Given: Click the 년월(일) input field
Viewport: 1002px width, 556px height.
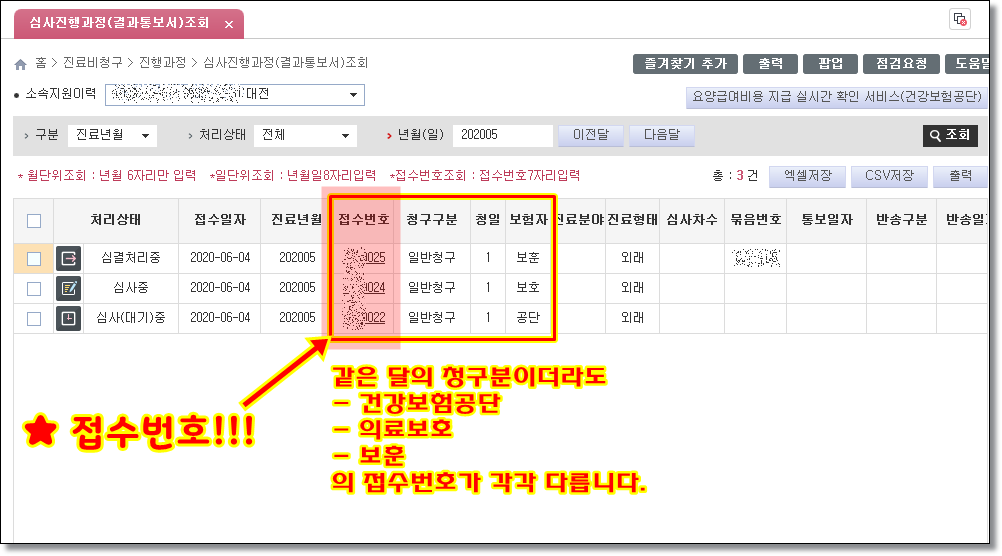Looking at the screenshot, I should [502, 135].
